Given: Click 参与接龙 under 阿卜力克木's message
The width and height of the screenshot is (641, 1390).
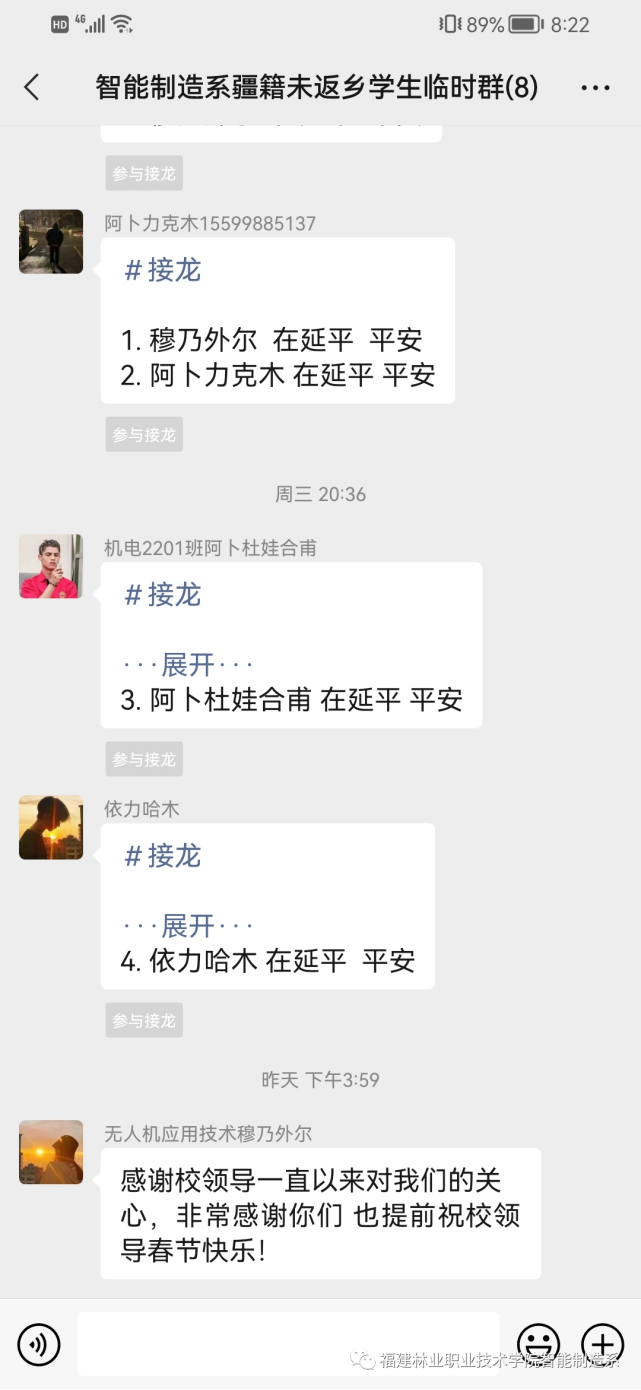Looking at the screenshot, I should point(144,434).
